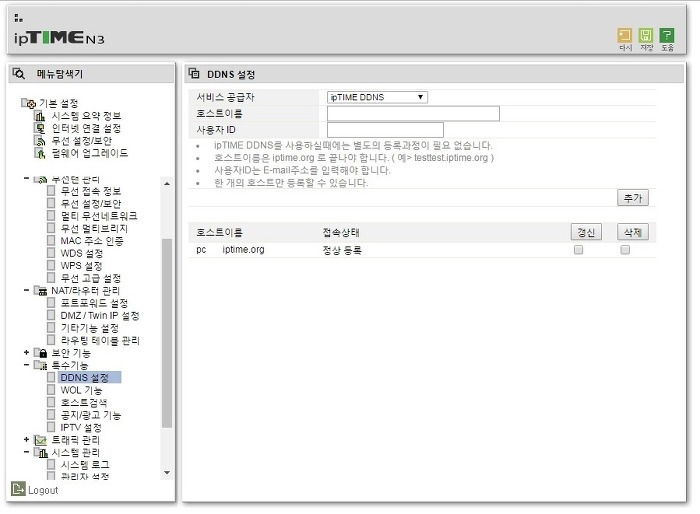Image resolution: width=700 pixels, height=514 pixels.
Task: Click the security lock folder icon
Action: pyautogui.click(x=41, y=353)
